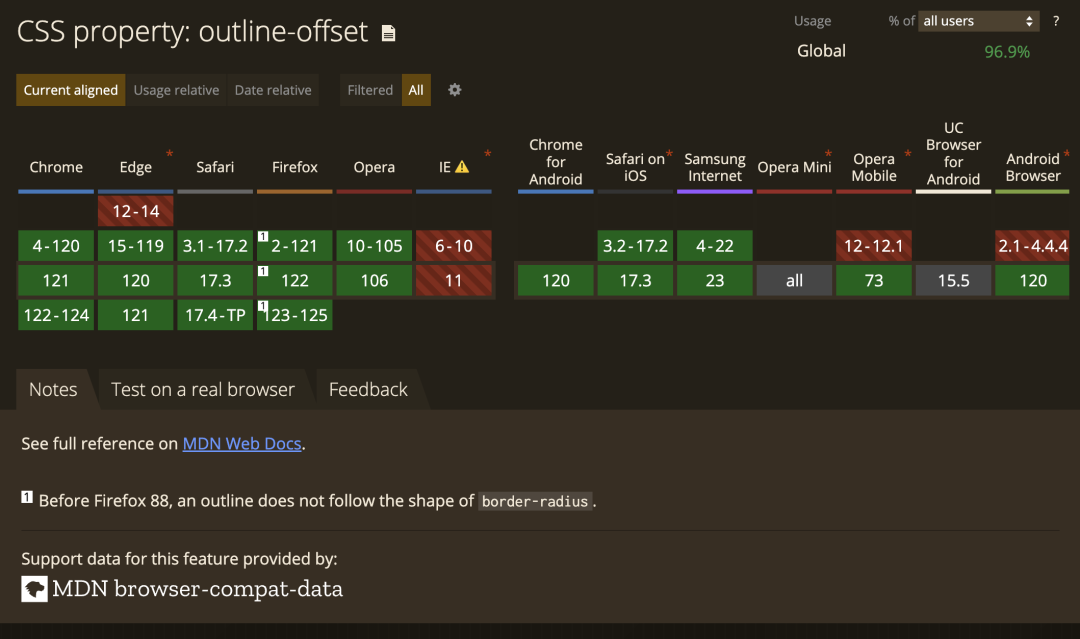The image size is (1080, 639).
Task: Click the Android Browser 2.1-4.4.4 cell
Action: (1032, 246)
